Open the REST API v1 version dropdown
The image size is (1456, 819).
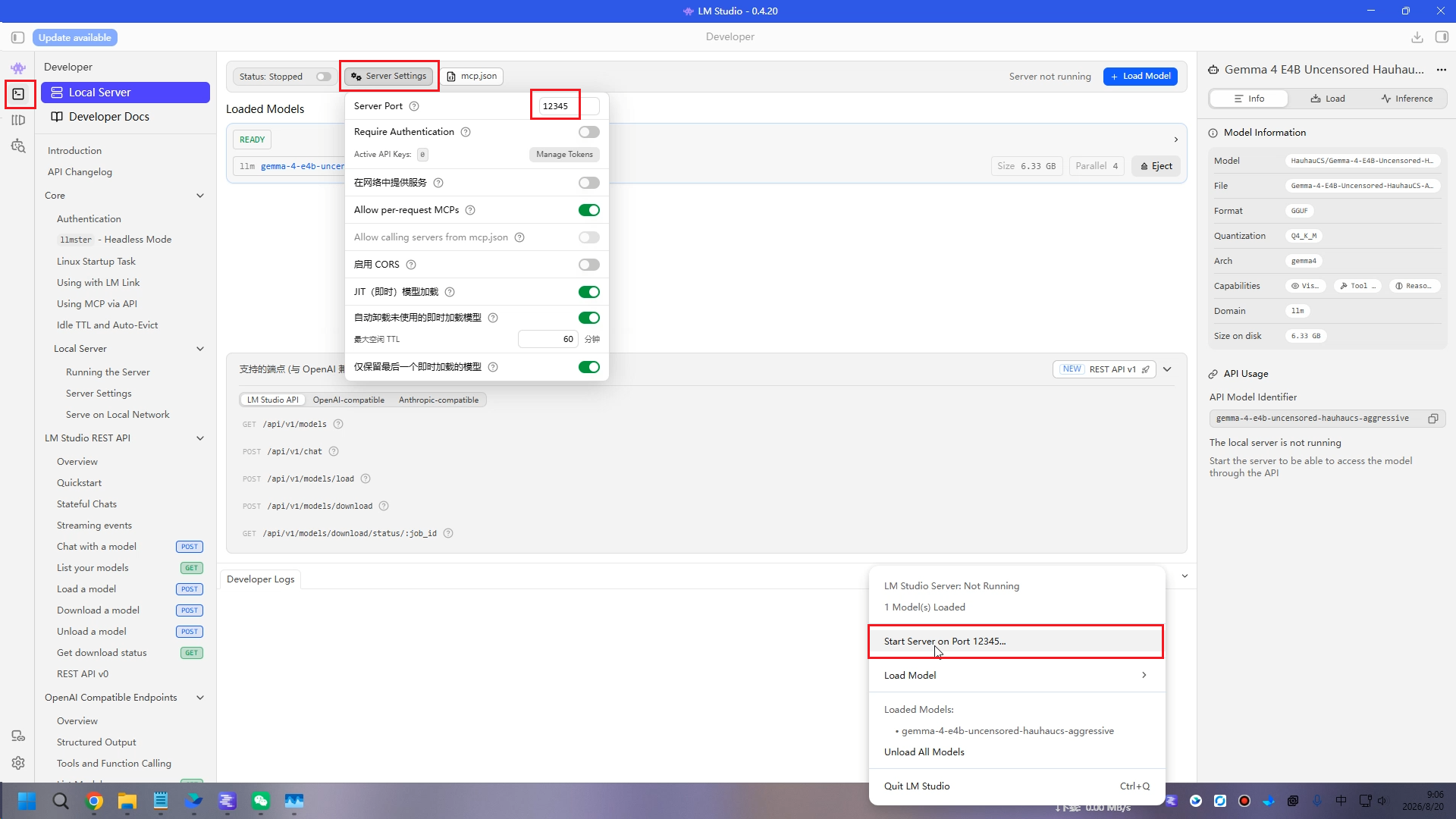click(x=1104, y=369)
